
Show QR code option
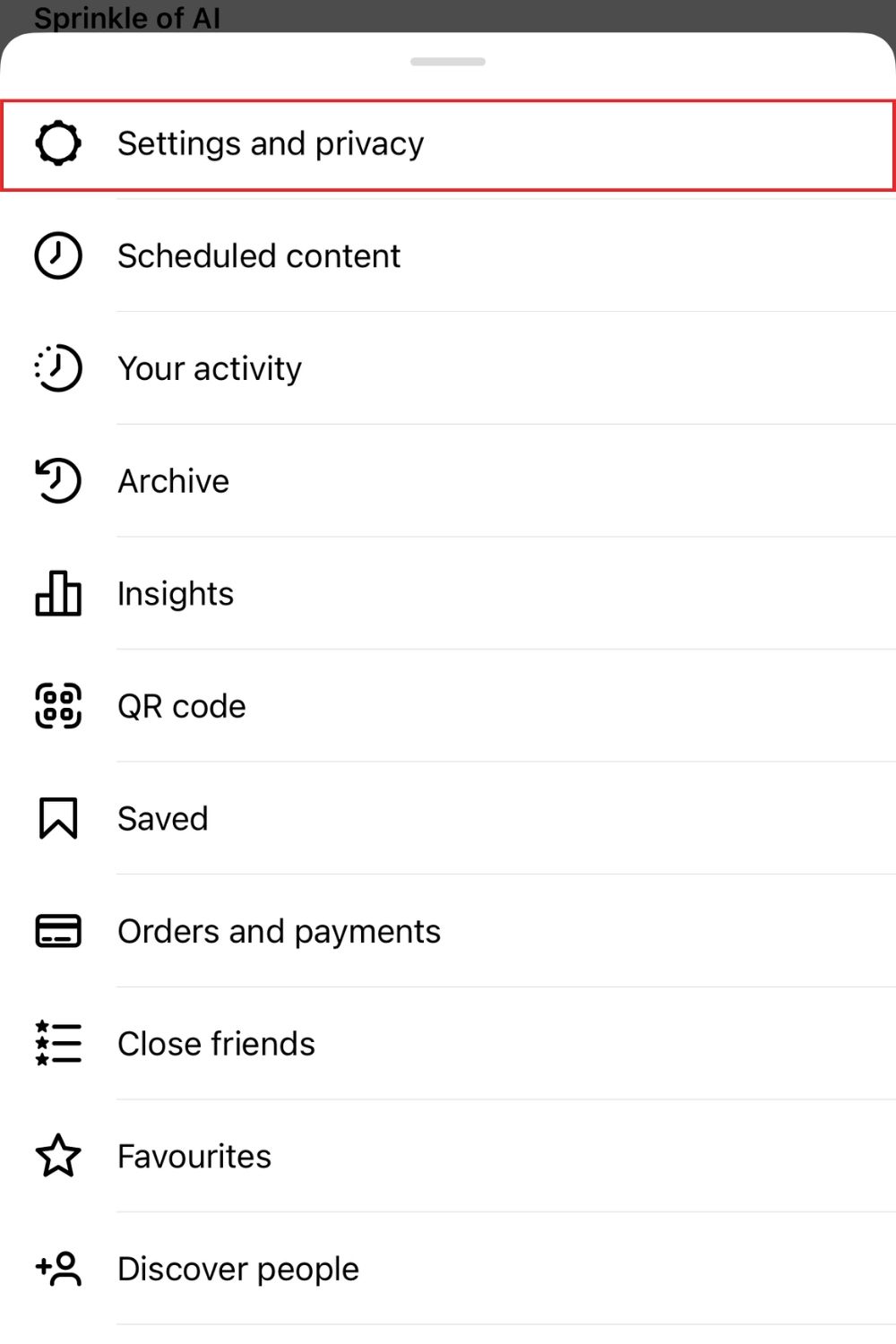[x=182, y=706]
